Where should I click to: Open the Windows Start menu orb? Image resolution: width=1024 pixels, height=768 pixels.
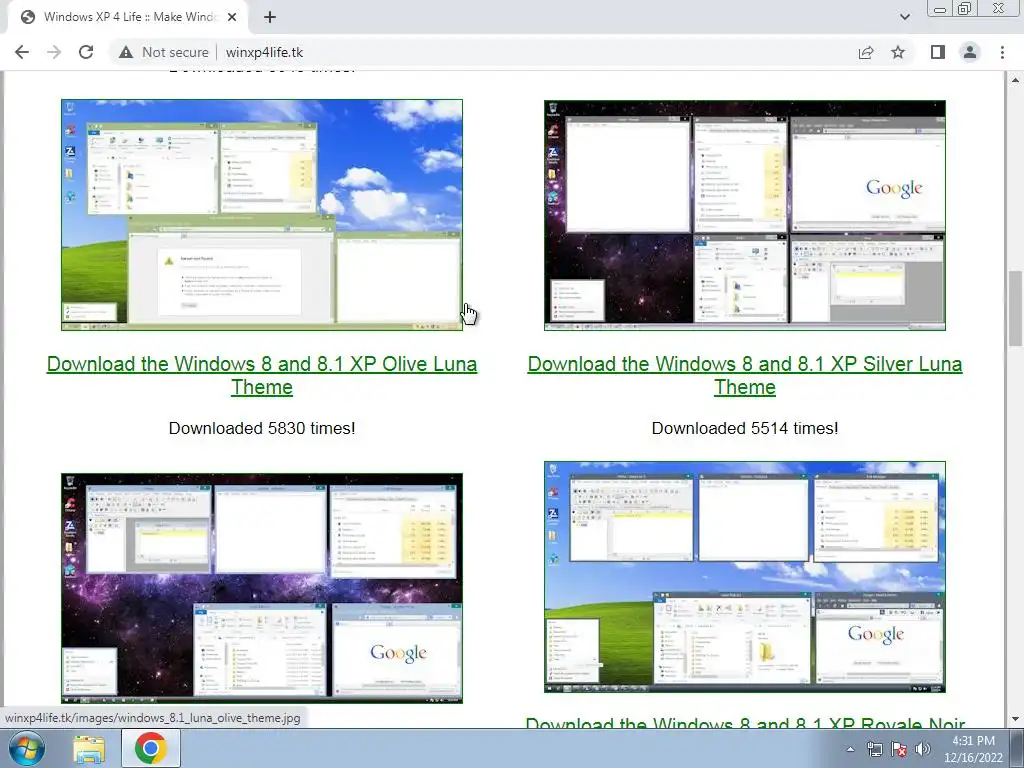tap(27, 748)
